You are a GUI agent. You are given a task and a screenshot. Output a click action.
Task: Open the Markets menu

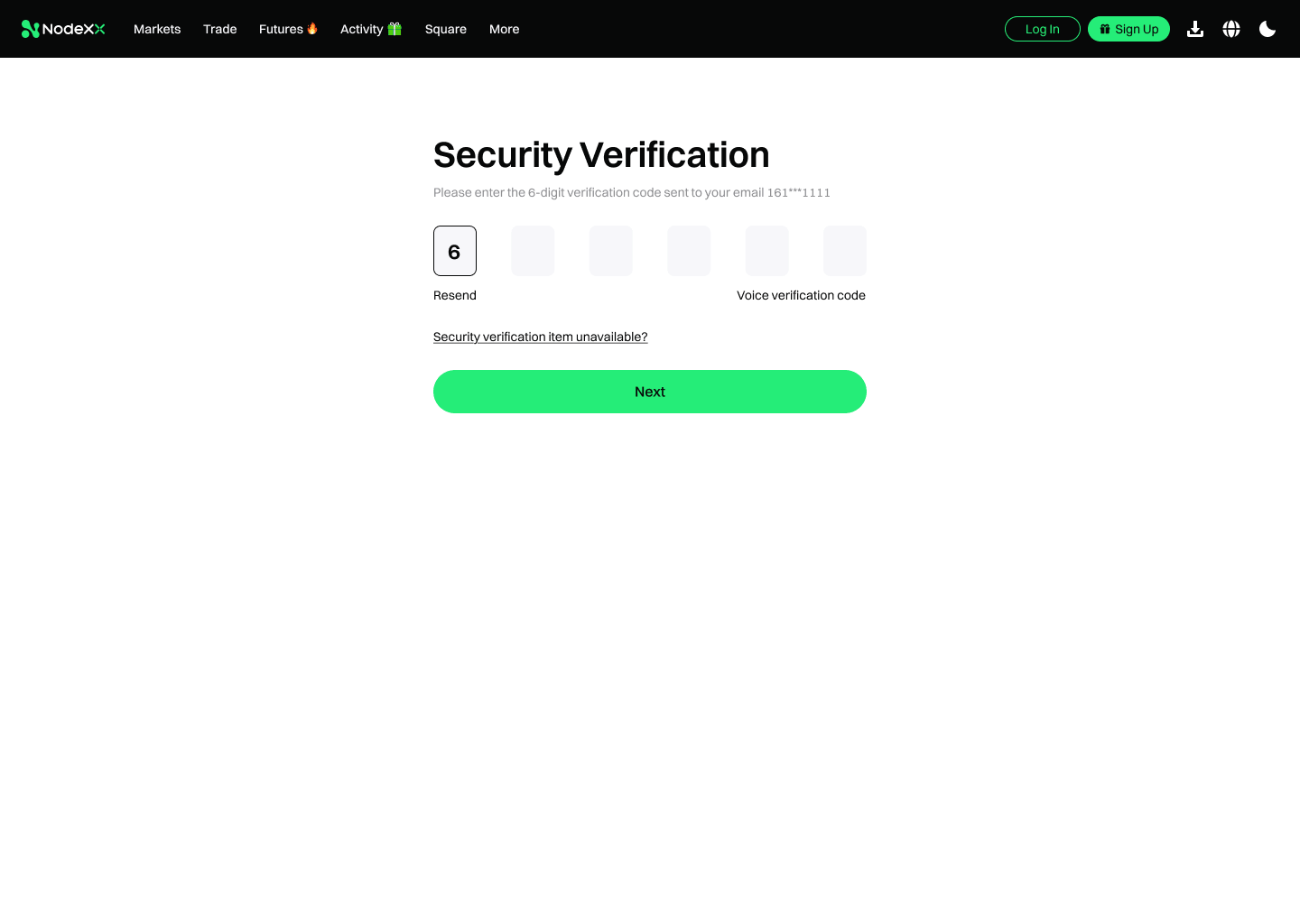157,29
